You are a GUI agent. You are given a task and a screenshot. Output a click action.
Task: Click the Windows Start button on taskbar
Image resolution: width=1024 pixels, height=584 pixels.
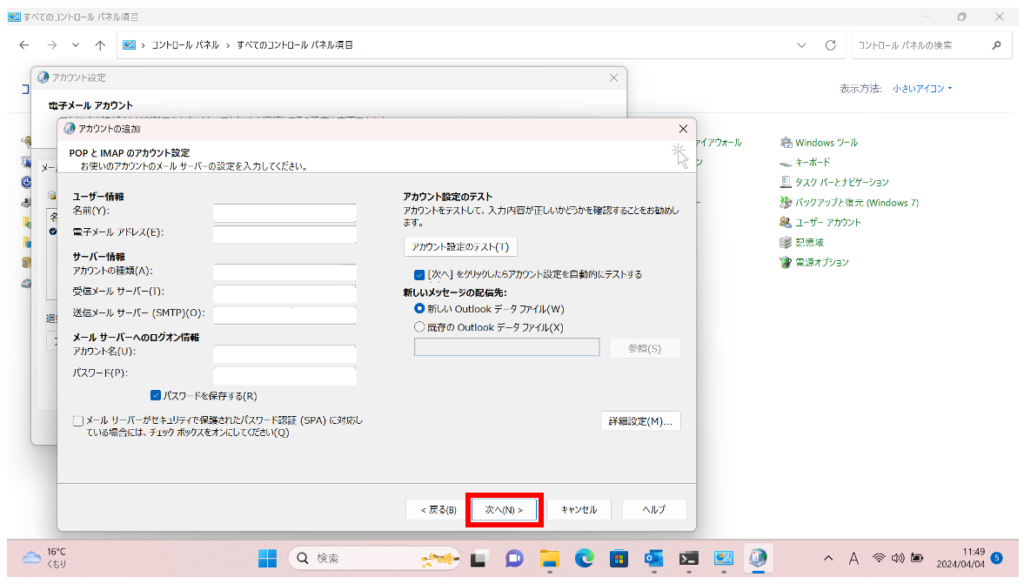click(x=268, y=558)
